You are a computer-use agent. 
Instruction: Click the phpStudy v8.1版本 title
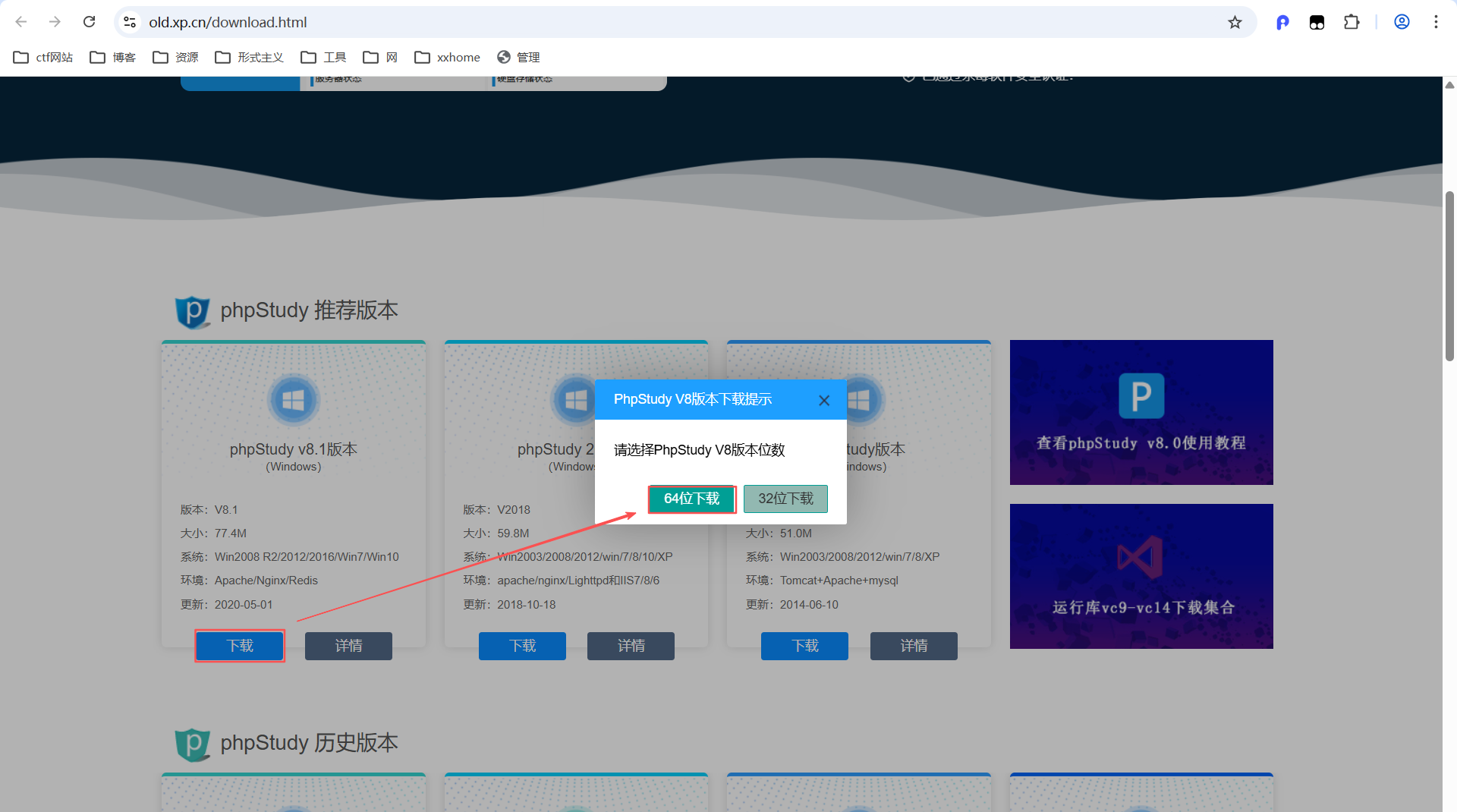pos(294,449)
